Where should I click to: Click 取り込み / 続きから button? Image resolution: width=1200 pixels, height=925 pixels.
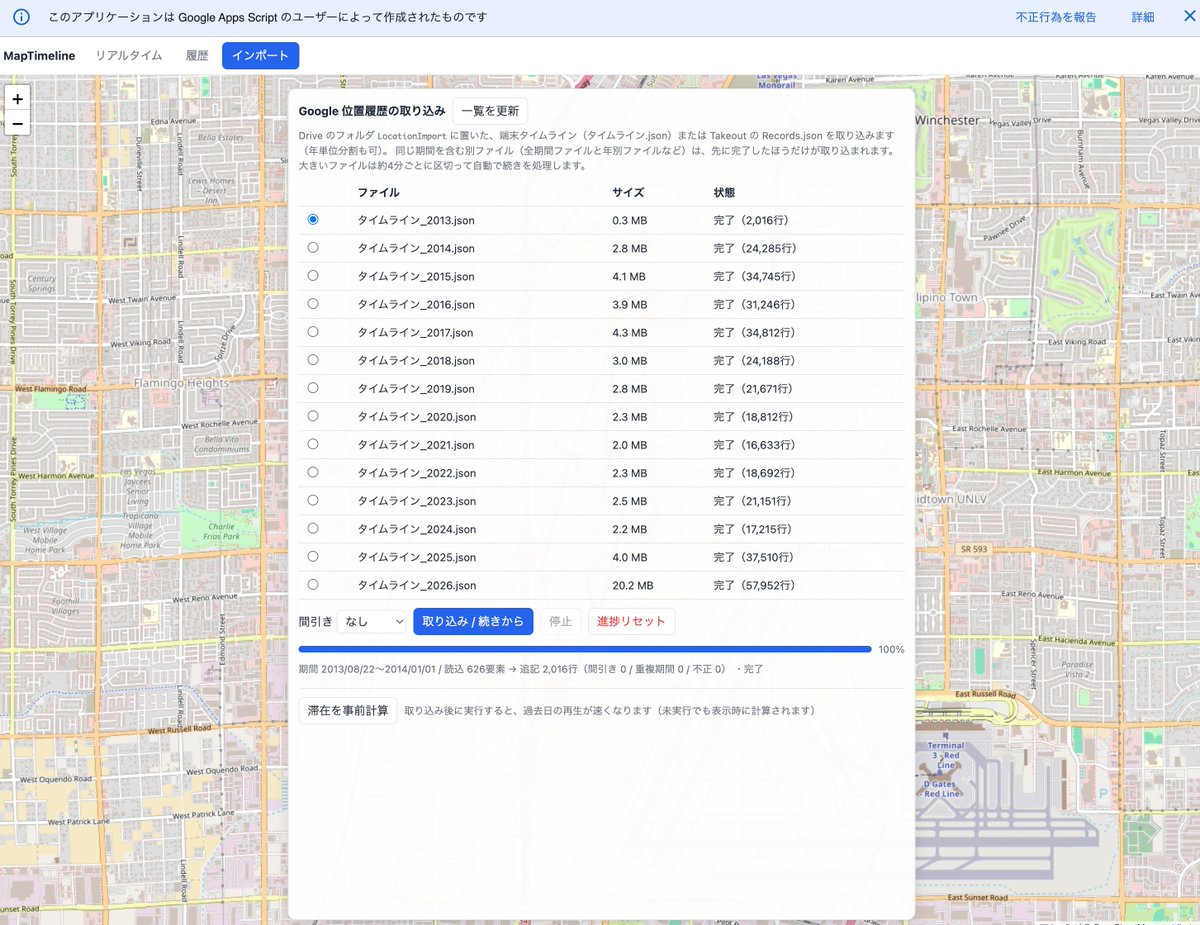(473, 621)
